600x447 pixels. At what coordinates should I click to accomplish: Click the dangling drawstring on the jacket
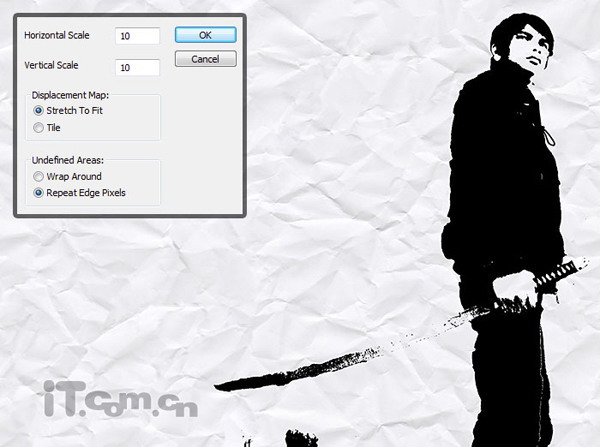[x=548, y=136]
